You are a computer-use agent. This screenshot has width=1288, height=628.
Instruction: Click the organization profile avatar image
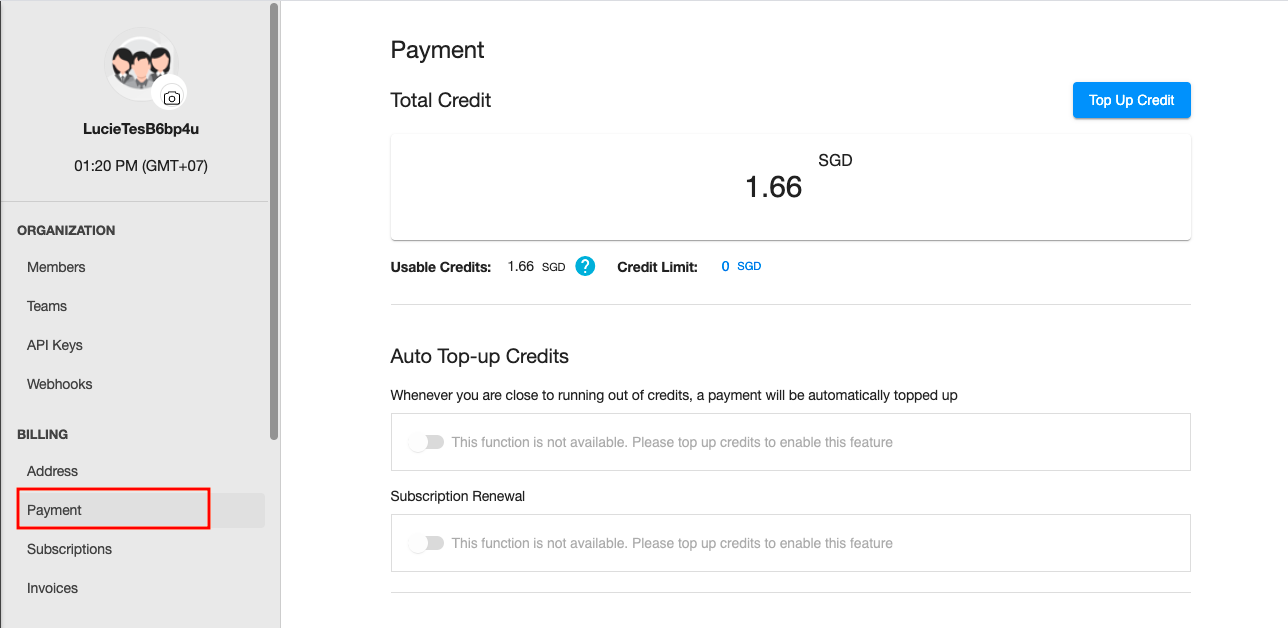tap(141, 64)
